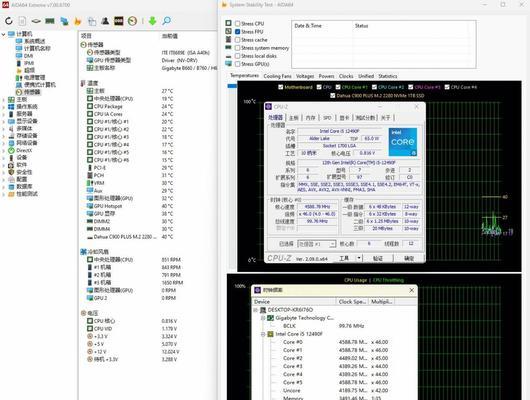Expand the 网络设备 tree node
Screen dimensions: 530x400
pyautogui.click(x=3, y=143)
